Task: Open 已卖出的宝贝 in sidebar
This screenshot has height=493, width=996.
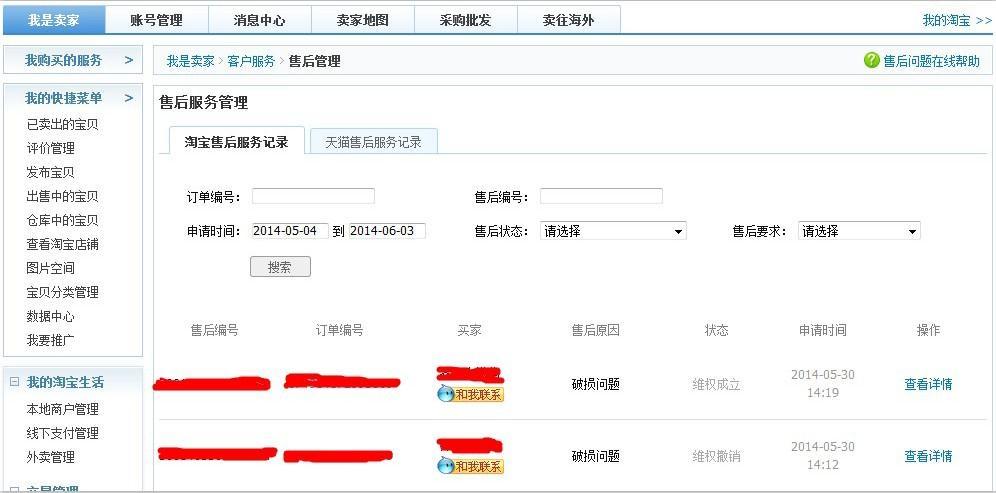Action: click(x=62, y=125)
